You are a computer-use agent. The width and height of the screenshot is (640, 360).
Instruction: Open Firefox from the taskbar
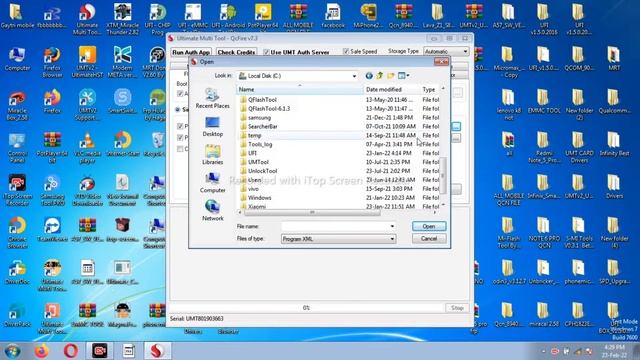(41, 351)
